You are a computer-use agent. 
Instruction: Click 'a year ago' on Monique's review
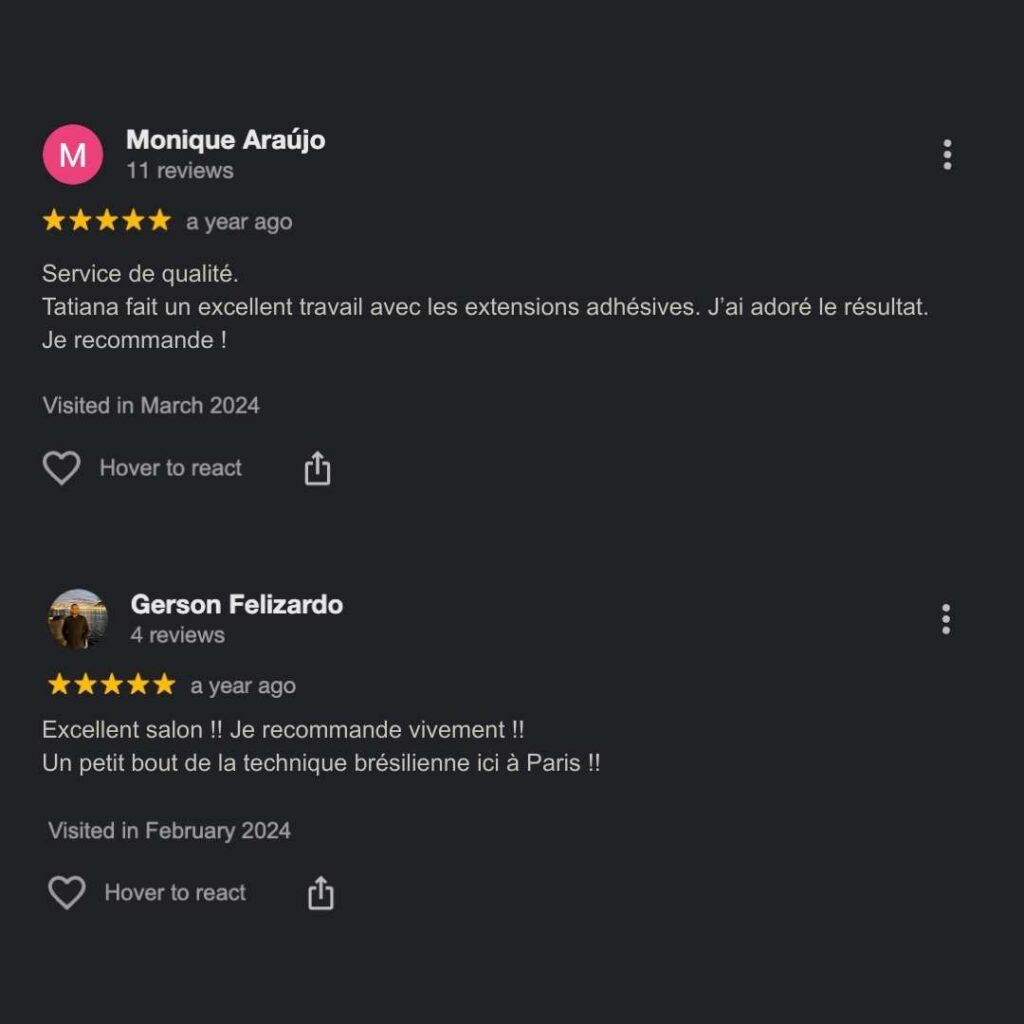239,222
